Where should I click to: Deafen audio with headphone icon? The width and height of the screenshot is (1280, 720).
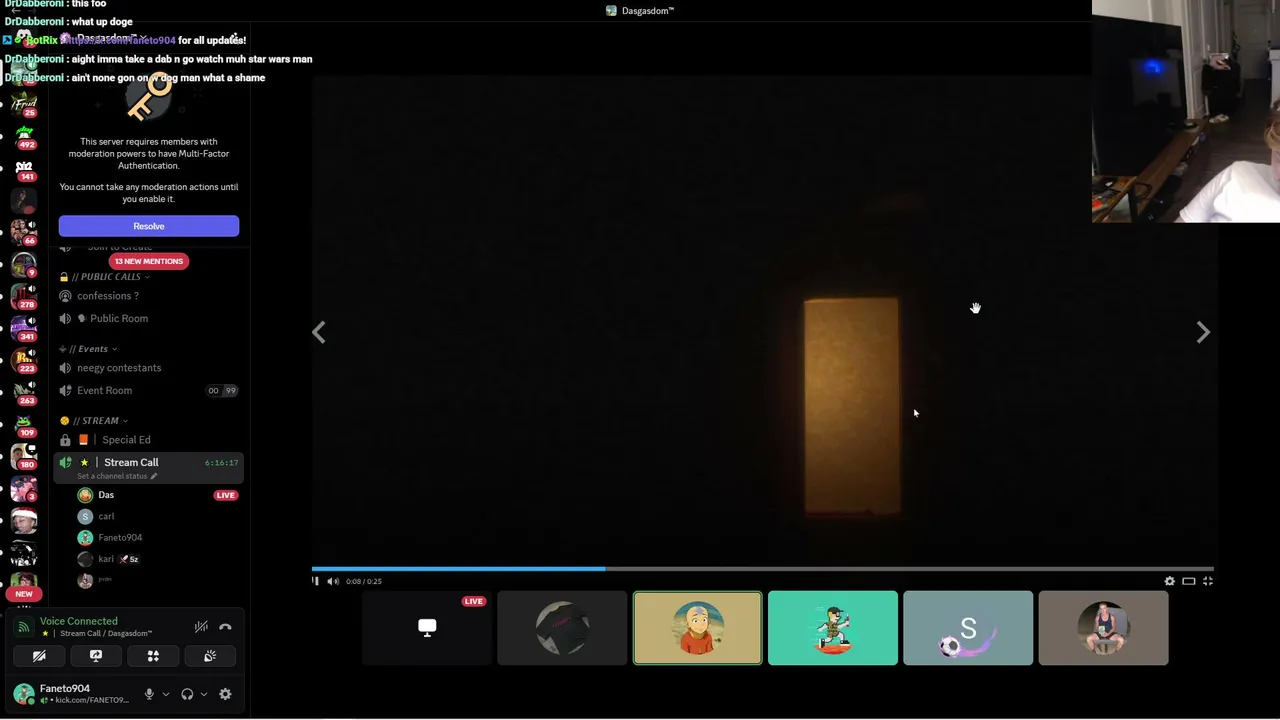187,694
